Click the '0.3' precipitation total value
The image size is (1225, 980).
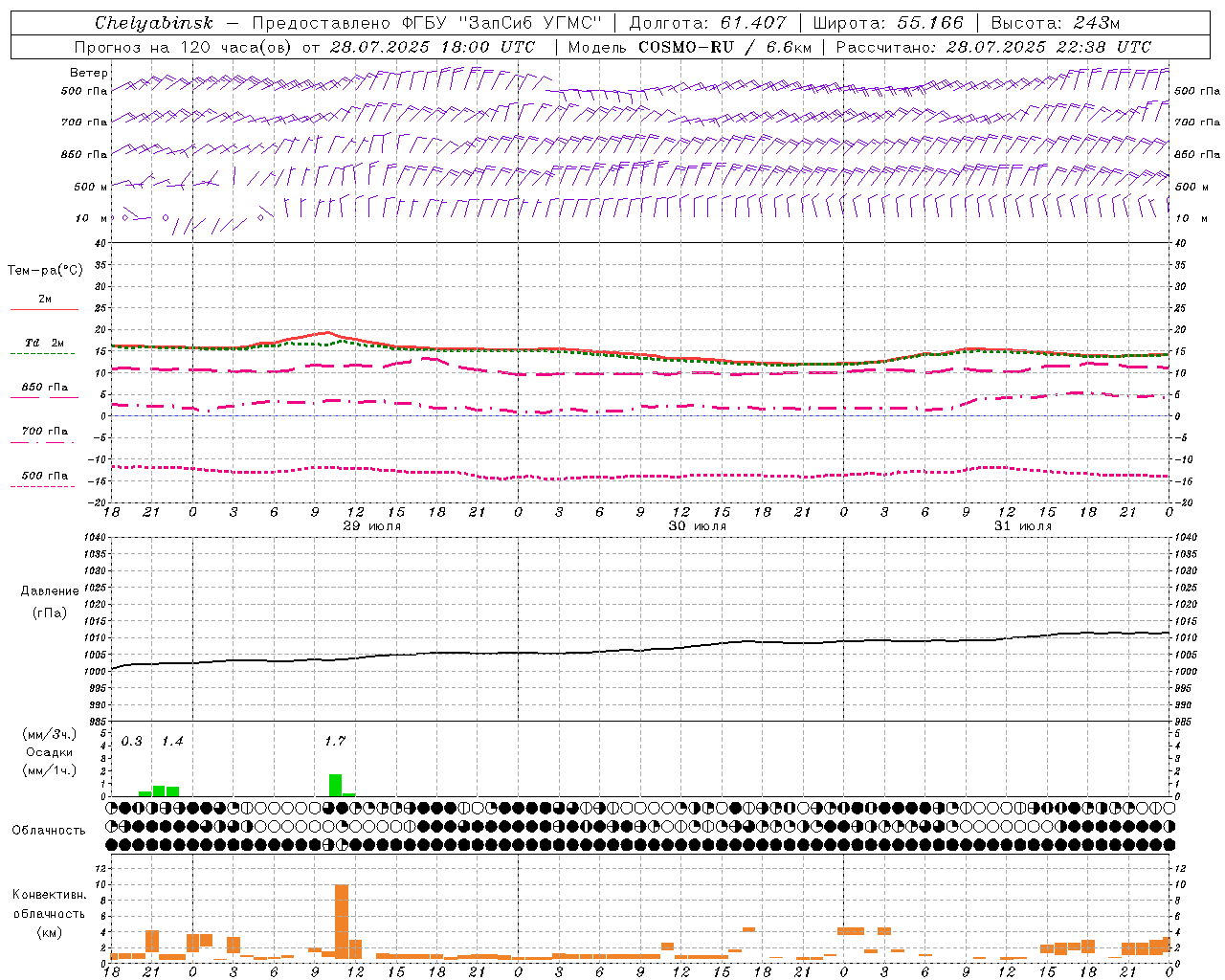132,741
